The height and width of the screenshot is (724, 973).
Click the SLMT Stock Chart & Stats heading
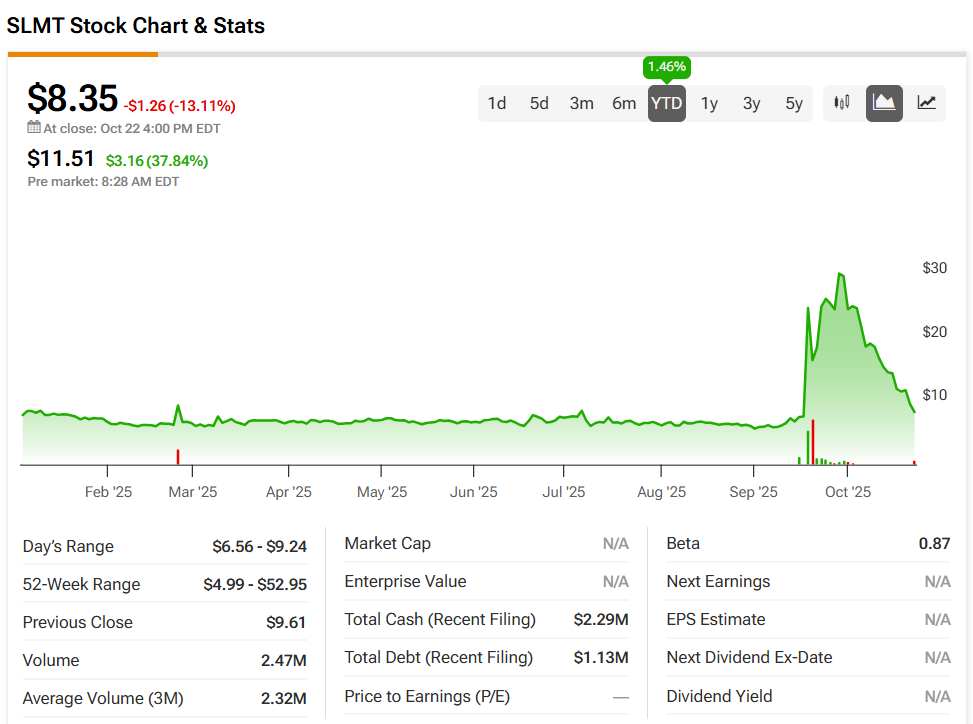click(x=136, y=26)
